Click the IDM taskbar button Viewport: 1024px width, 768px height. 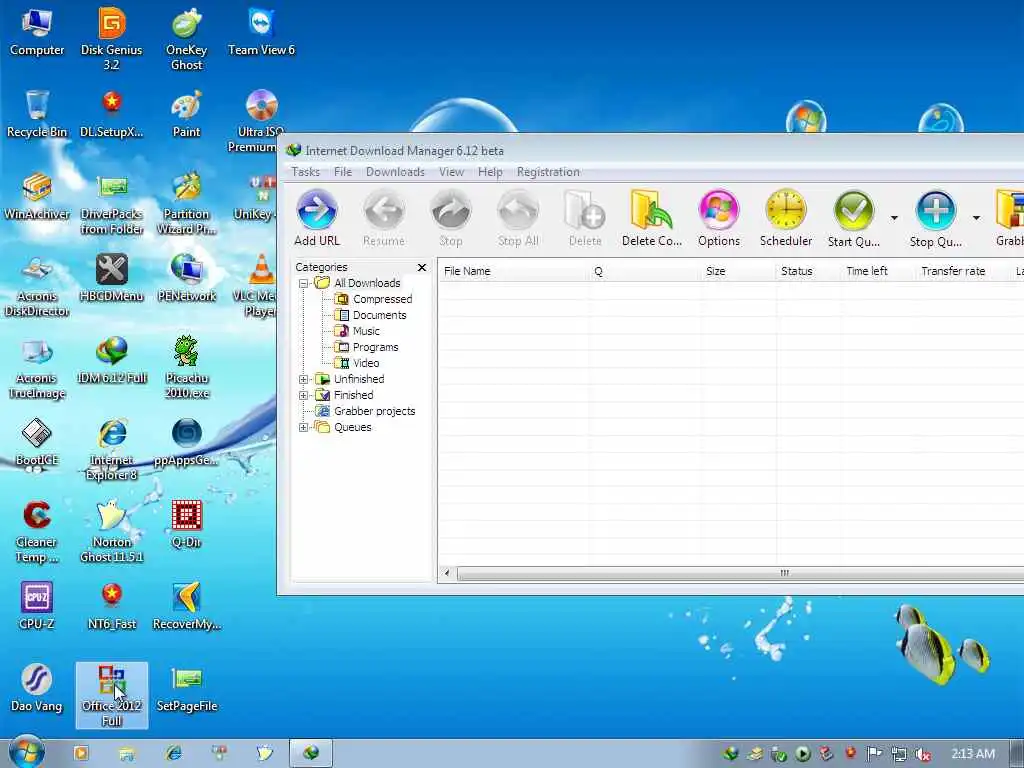pos(312,753)
